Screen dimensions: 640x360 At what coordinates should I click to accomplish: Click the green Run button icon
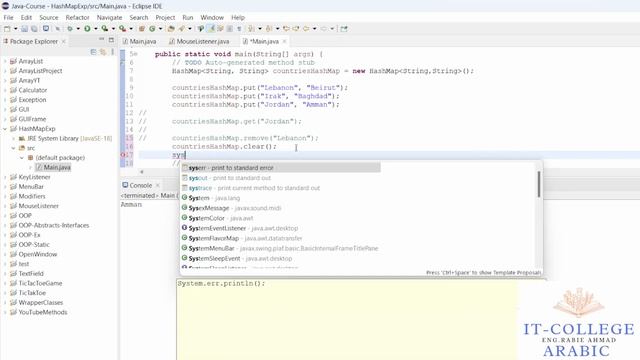point(87,29)
